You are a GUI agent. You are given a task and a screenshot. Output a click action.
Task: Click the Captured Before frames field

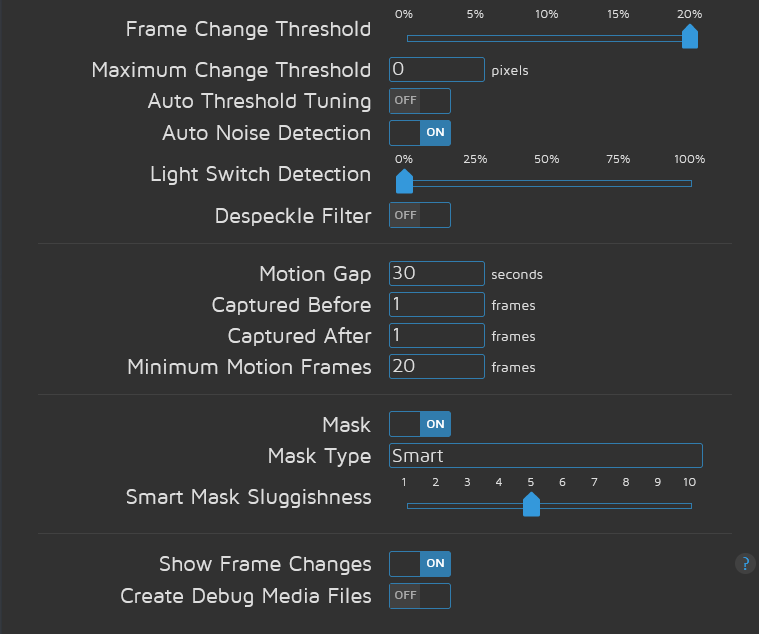[437, 305]
